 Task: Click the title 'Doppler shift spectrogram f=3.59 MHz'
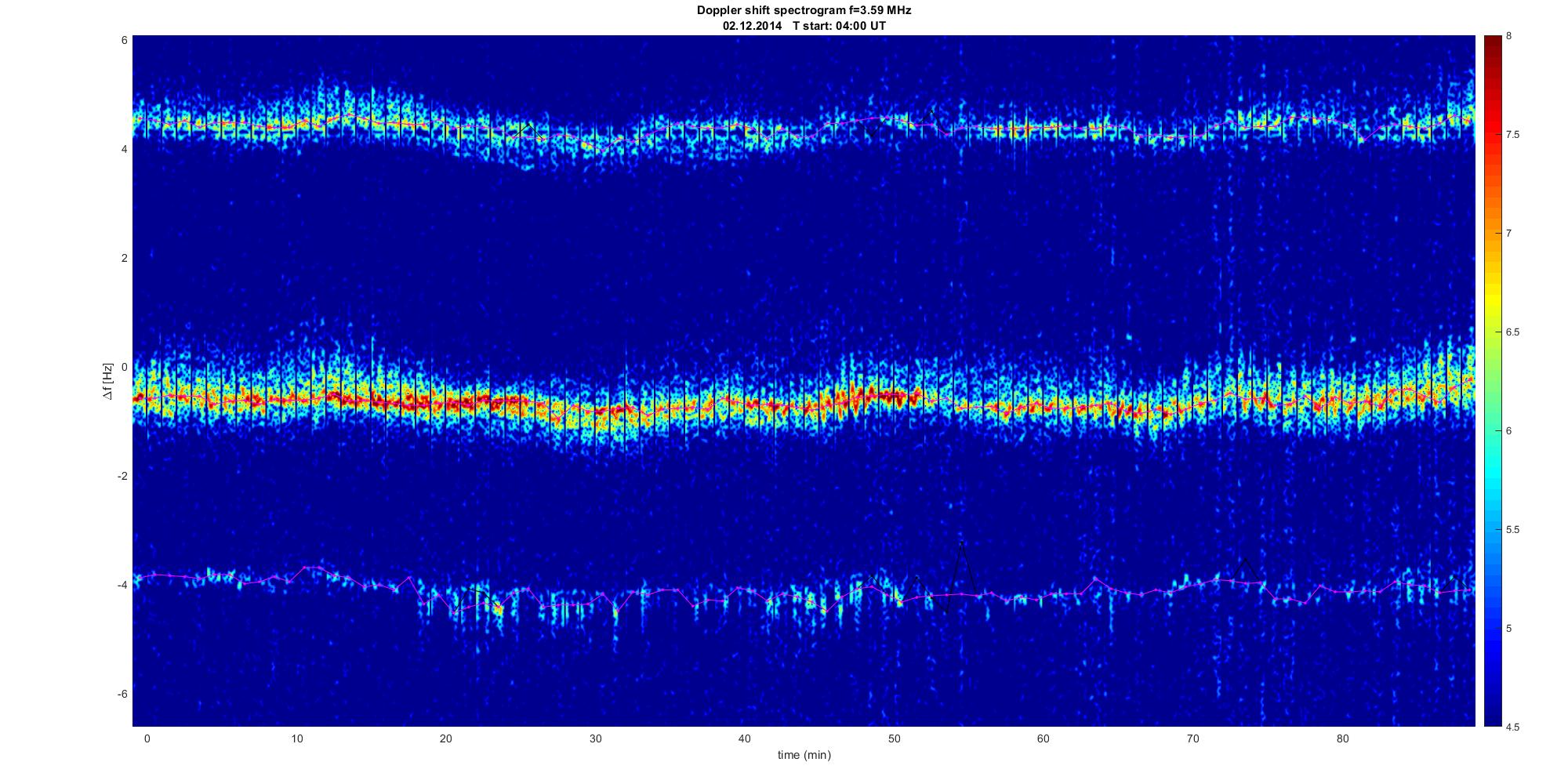(804, 11)
